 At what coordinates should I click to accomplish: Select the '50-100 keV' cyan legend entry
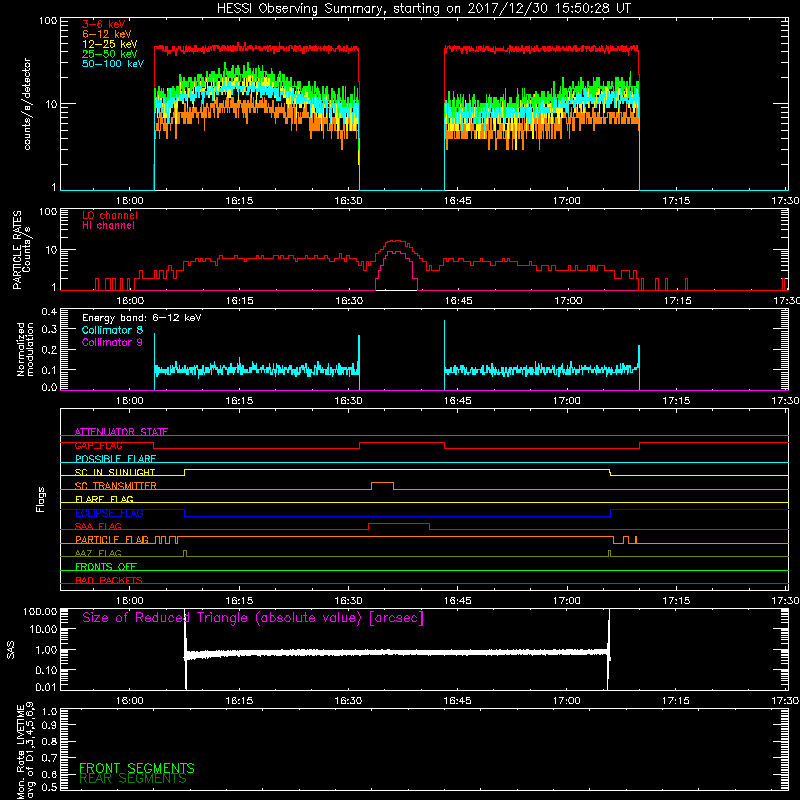coord(113,64)
